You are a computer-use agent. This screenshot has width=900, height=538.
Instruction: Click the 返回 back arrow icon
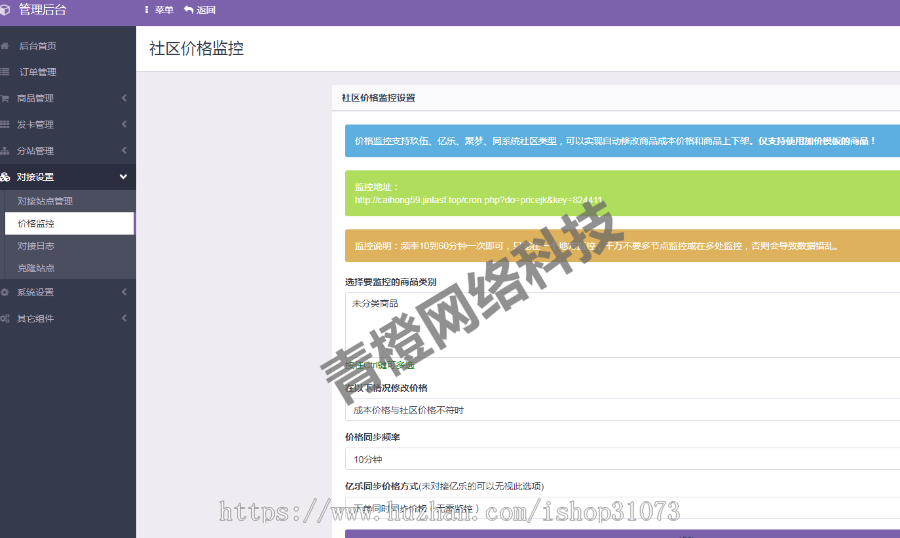pos(188,10)
